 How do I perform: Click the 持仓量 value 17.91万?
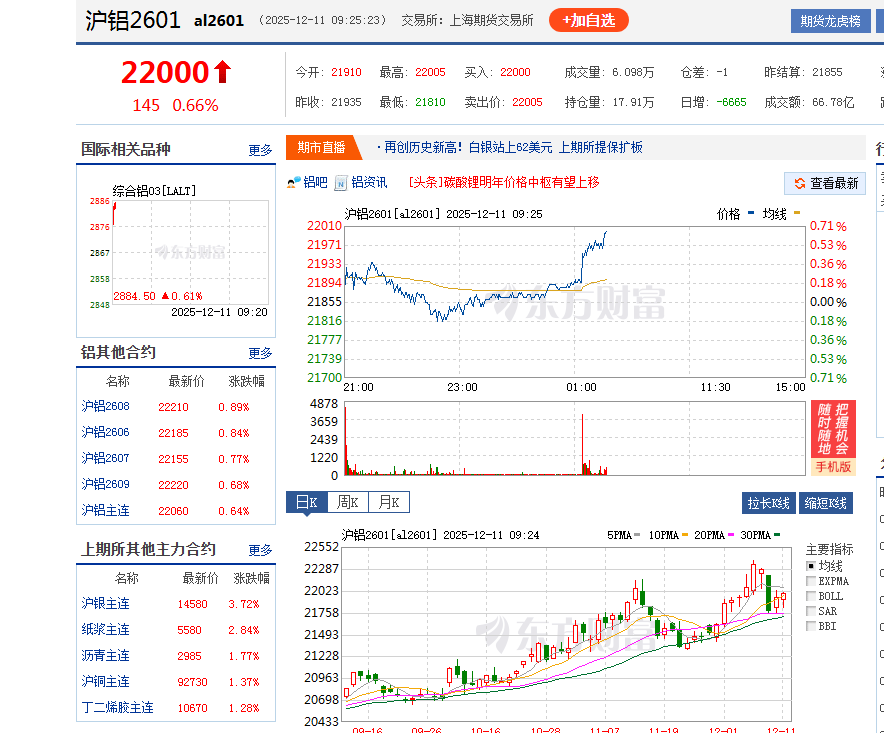(x=633, y=102)
